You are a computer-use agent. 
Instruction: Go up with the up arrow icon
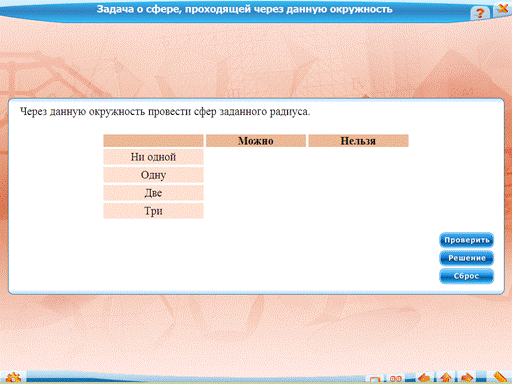446,378
